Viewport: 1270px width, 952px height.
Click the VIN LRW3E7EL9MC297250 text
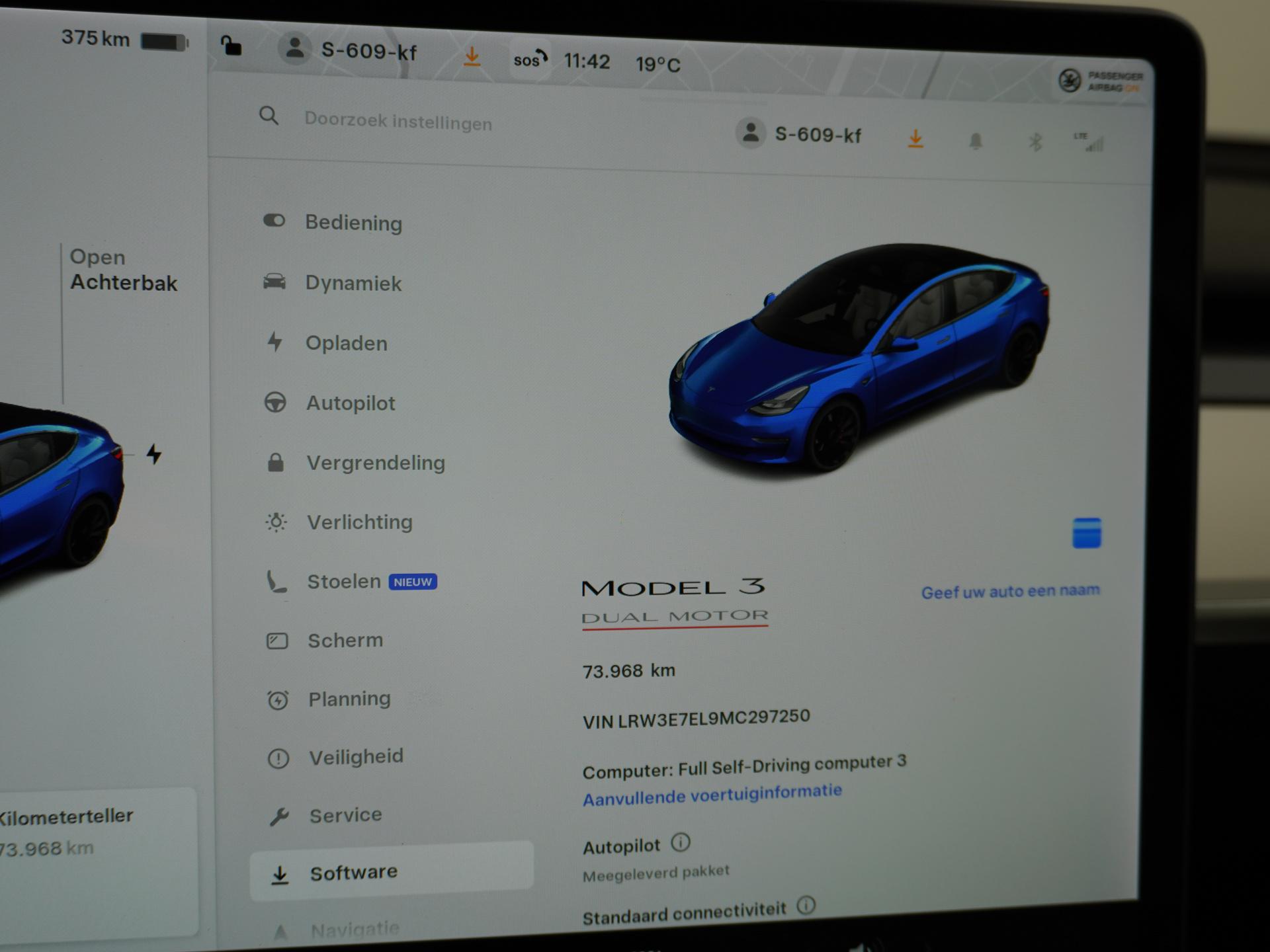point(697,719)
